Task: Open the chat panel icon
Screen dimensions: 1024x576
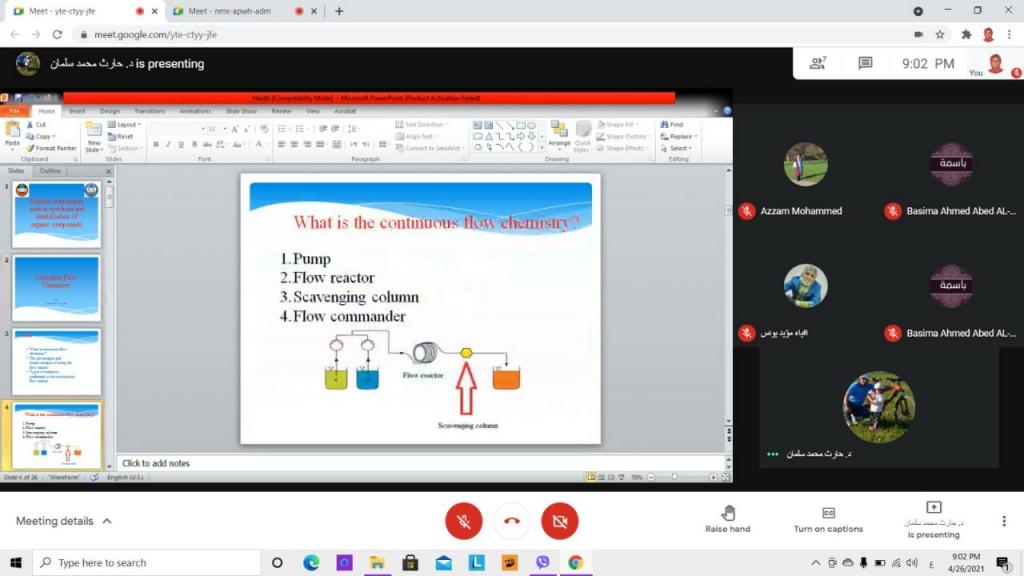Action: pos(865,63)
